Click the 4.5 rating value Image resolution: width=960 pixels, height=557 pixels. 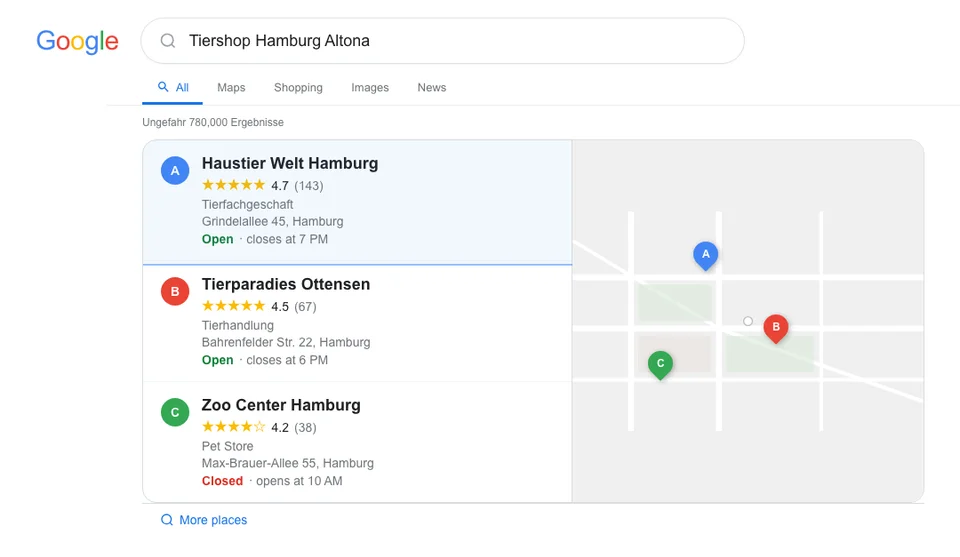280,307
